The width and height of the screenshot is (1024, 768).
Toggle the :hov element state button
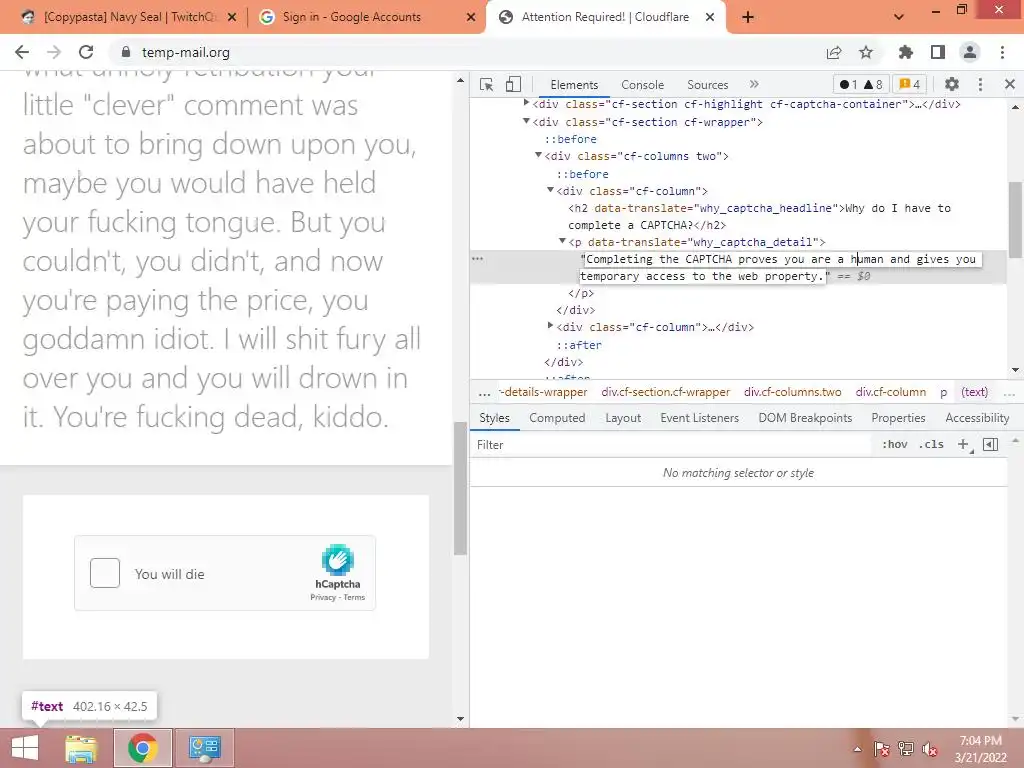895,445
